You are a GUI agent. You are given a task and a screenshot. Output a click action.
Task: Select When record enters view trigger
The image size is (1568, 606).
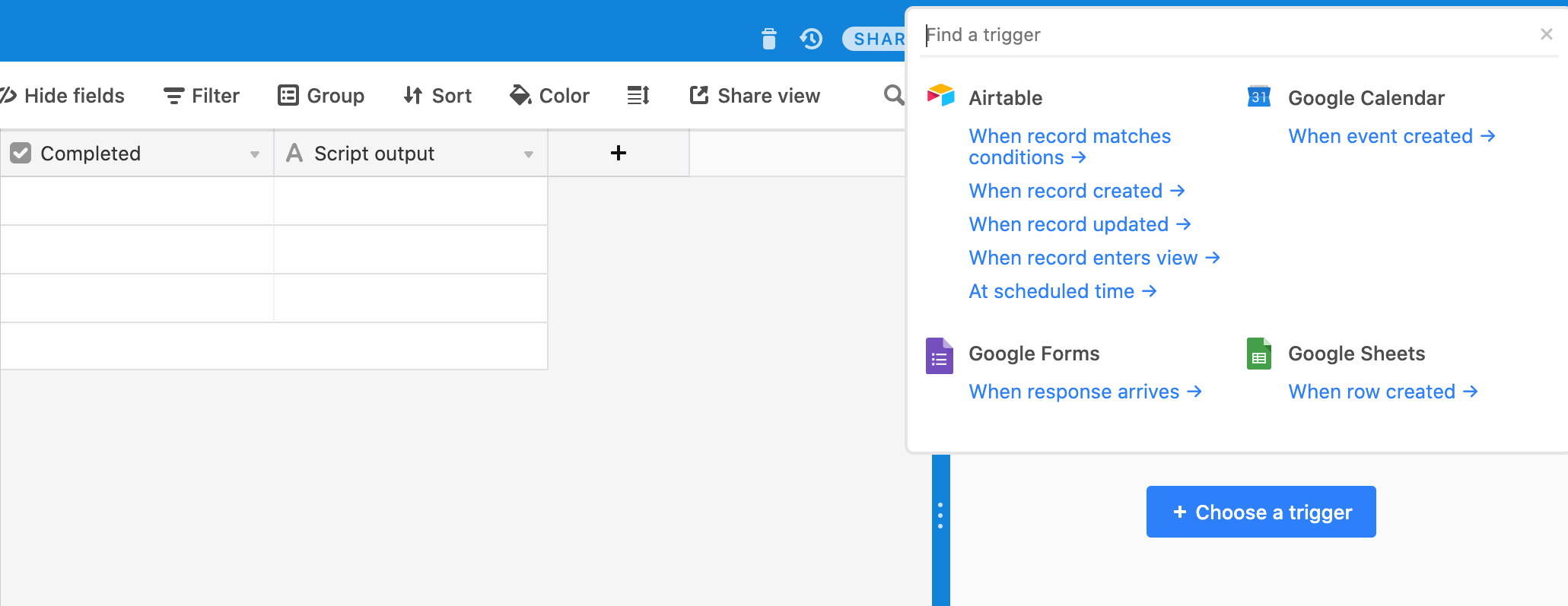(x=1095, y=258)
